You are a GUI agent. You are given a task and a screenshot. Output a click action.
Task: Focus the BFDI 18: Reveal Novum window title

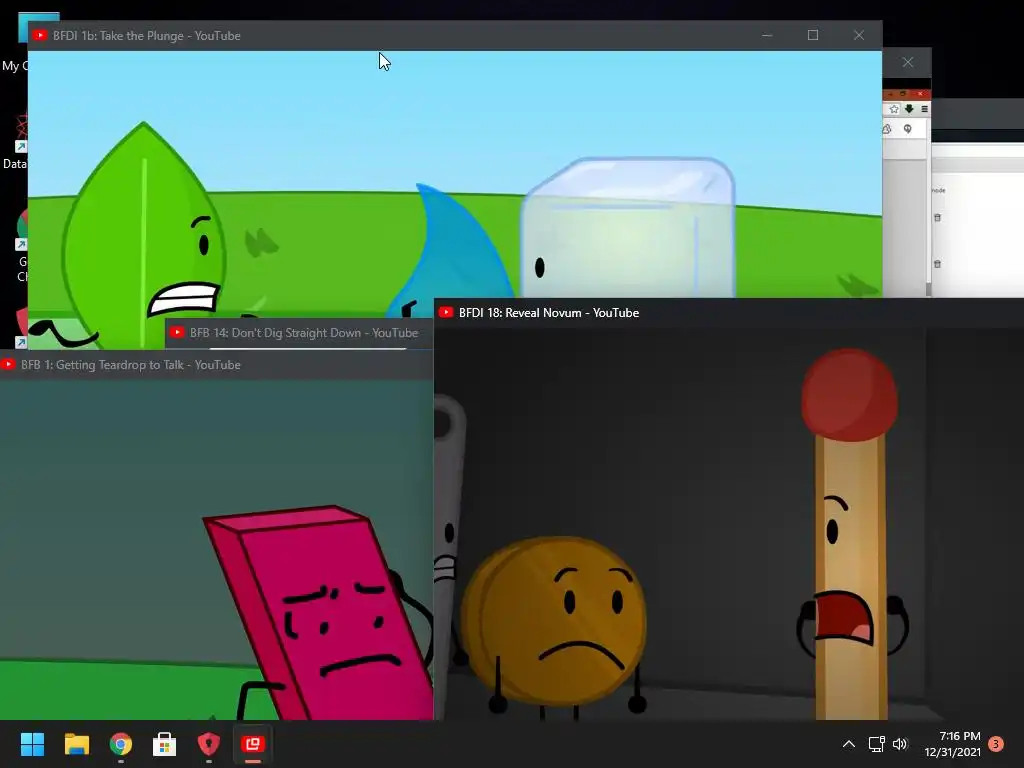click(549, 313)
